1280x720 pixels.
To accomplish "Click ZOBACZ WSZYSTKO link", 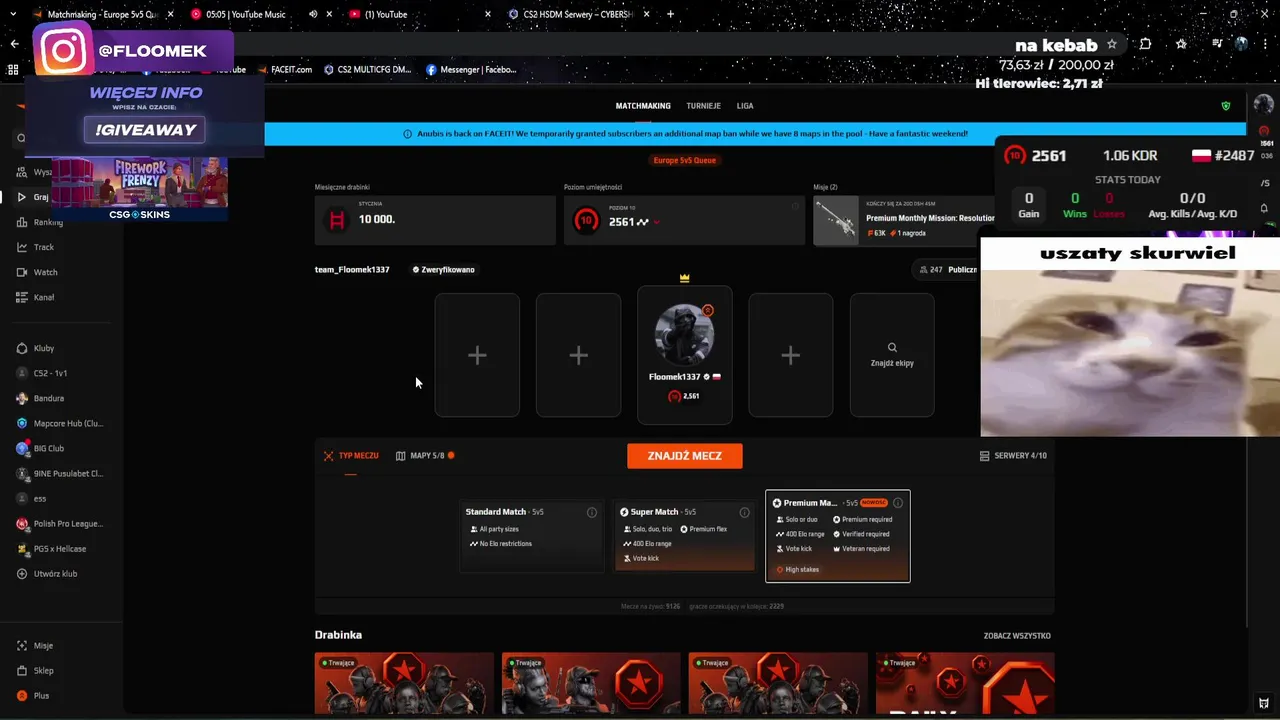I will point(1017,636).
